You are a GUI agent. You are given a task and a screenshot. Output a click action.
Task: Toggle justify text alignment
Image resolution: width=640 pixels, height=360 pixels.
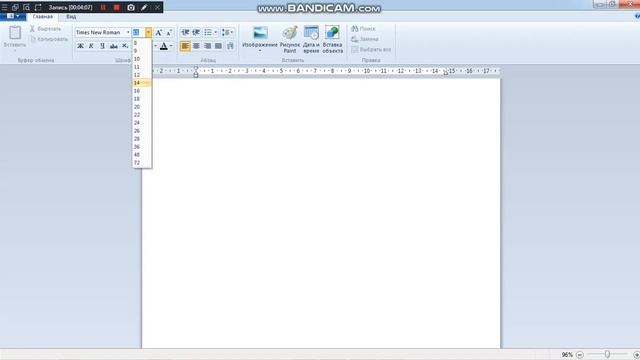coord(218,46)
